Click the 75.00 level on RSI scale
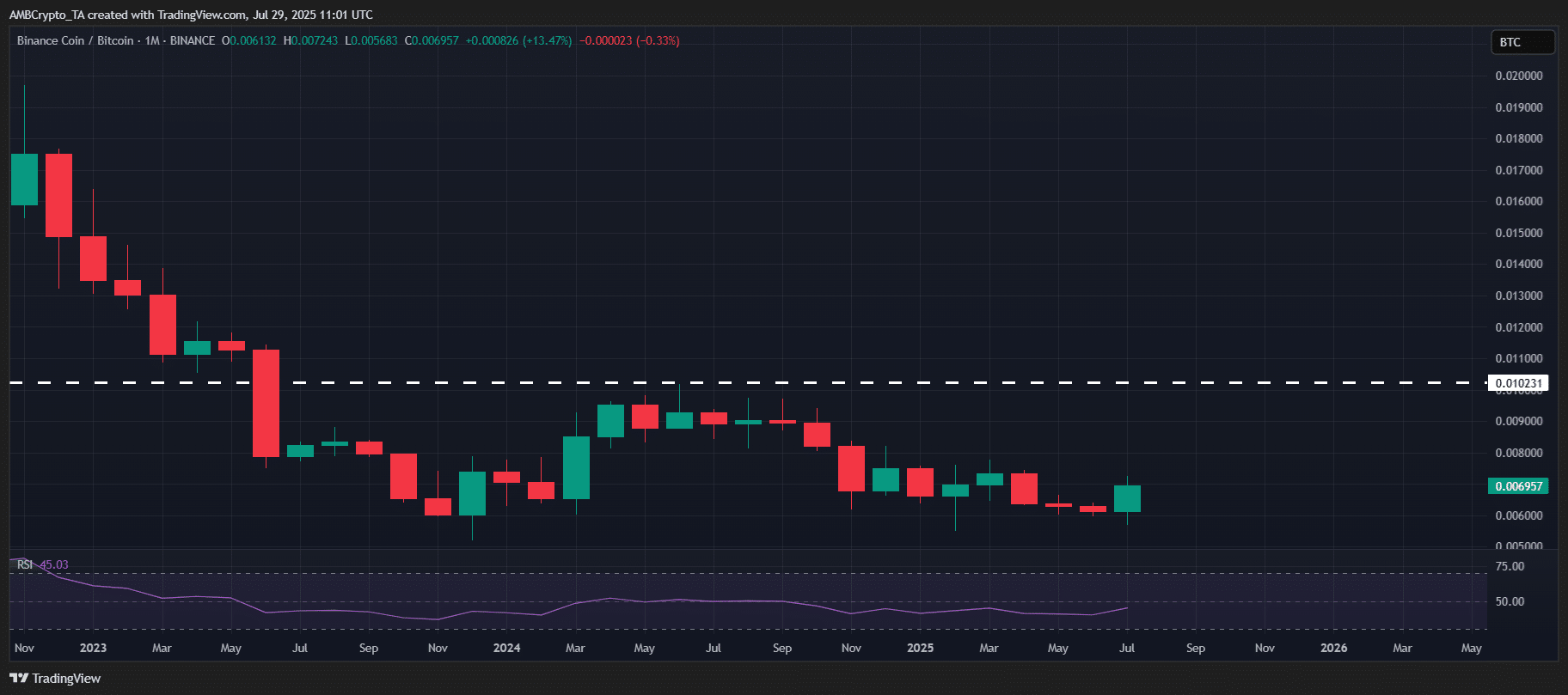The width and height of the screenshot is (1568, 695). point(1510,566)
